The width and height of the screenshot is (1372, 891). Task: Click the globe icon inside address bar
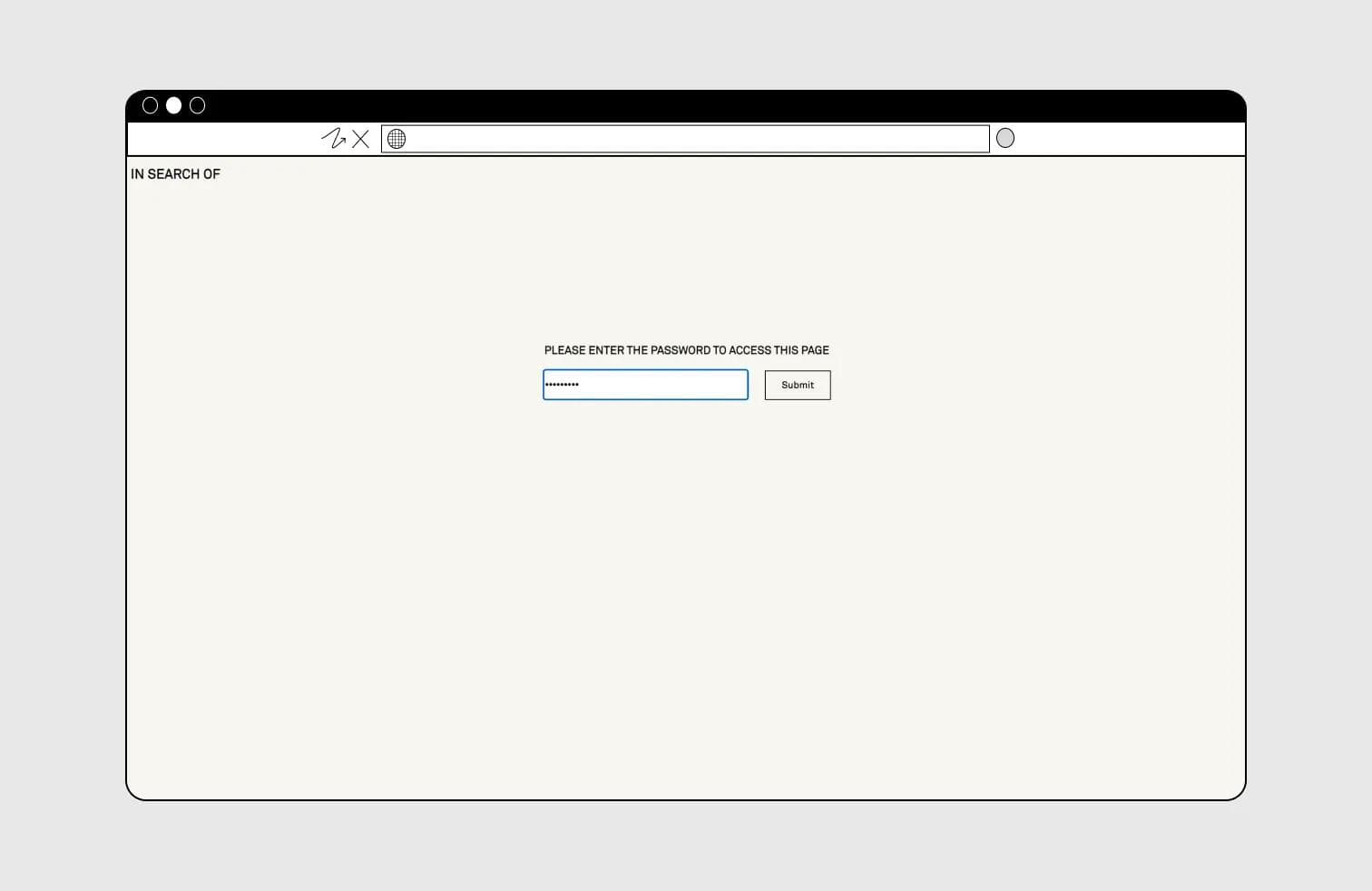[397, 139]
